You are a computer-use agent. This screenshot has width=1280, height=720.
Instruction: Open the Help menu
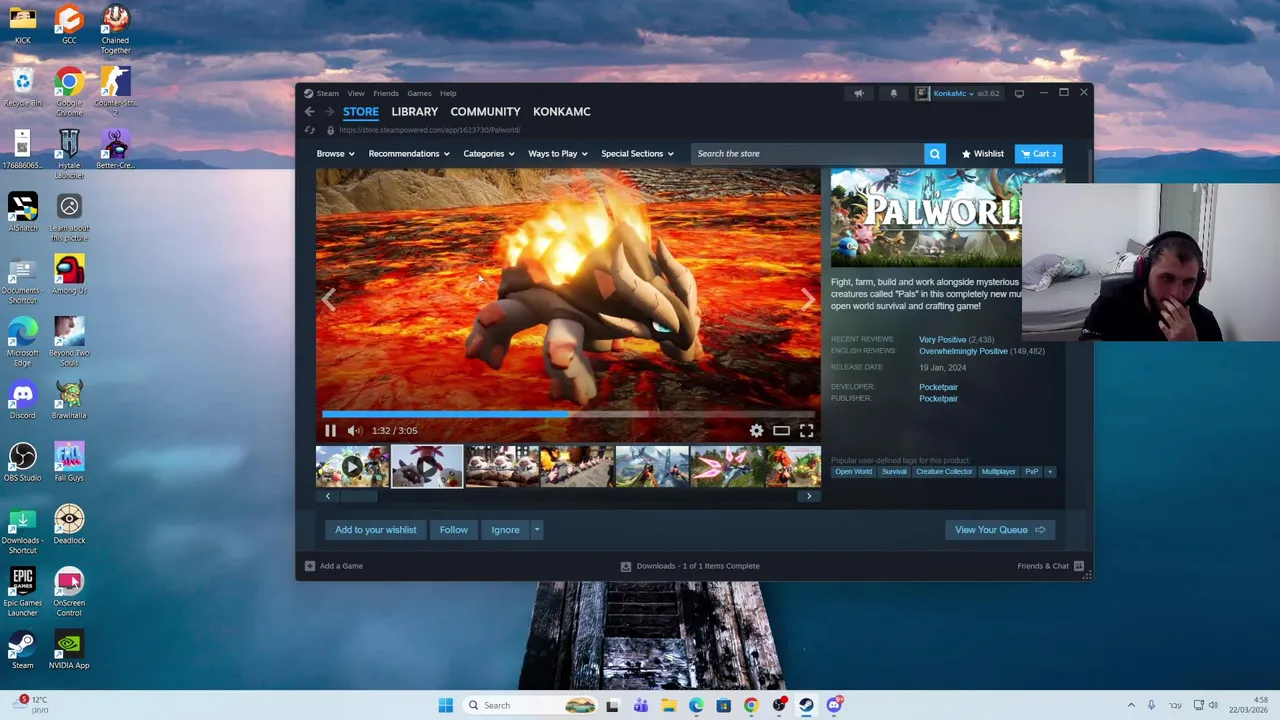(x=448, y=94)
